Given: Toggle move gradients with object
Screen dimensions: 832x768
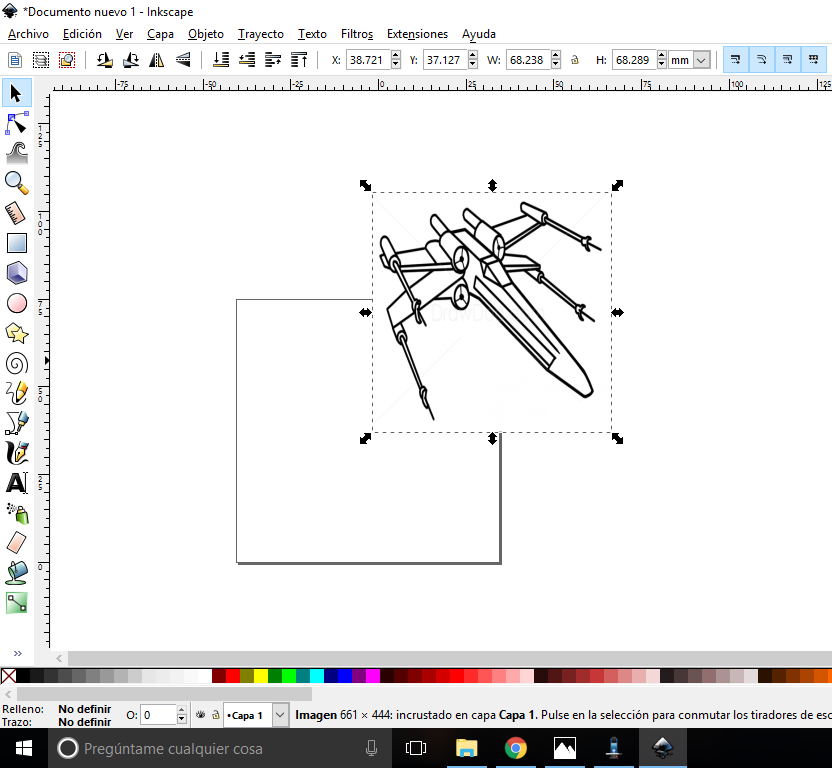Looking at the screenshot, I should click(788, 59).
